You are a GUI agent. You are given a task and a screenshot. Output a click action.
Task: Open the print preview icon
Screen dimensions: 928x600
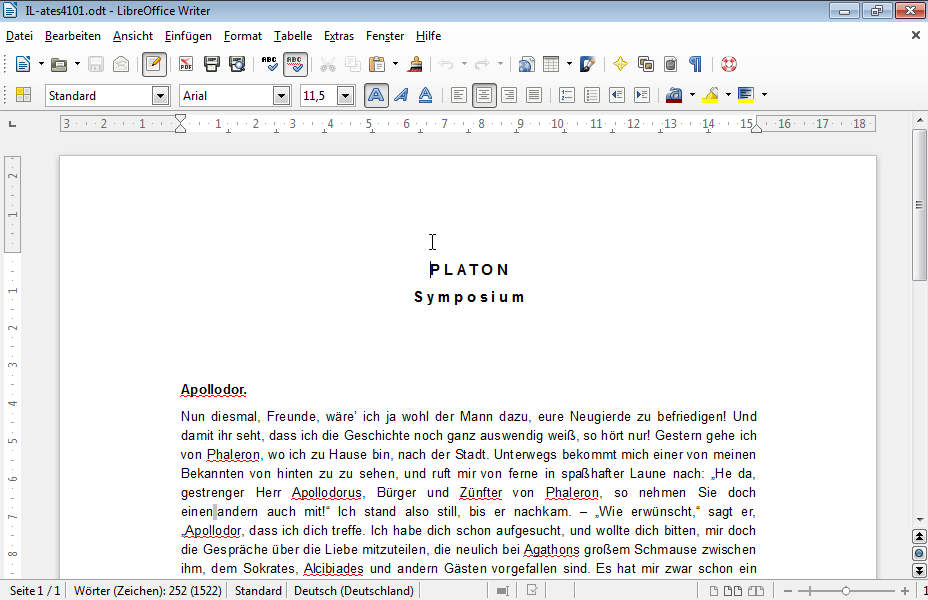(x=237, y=64)
